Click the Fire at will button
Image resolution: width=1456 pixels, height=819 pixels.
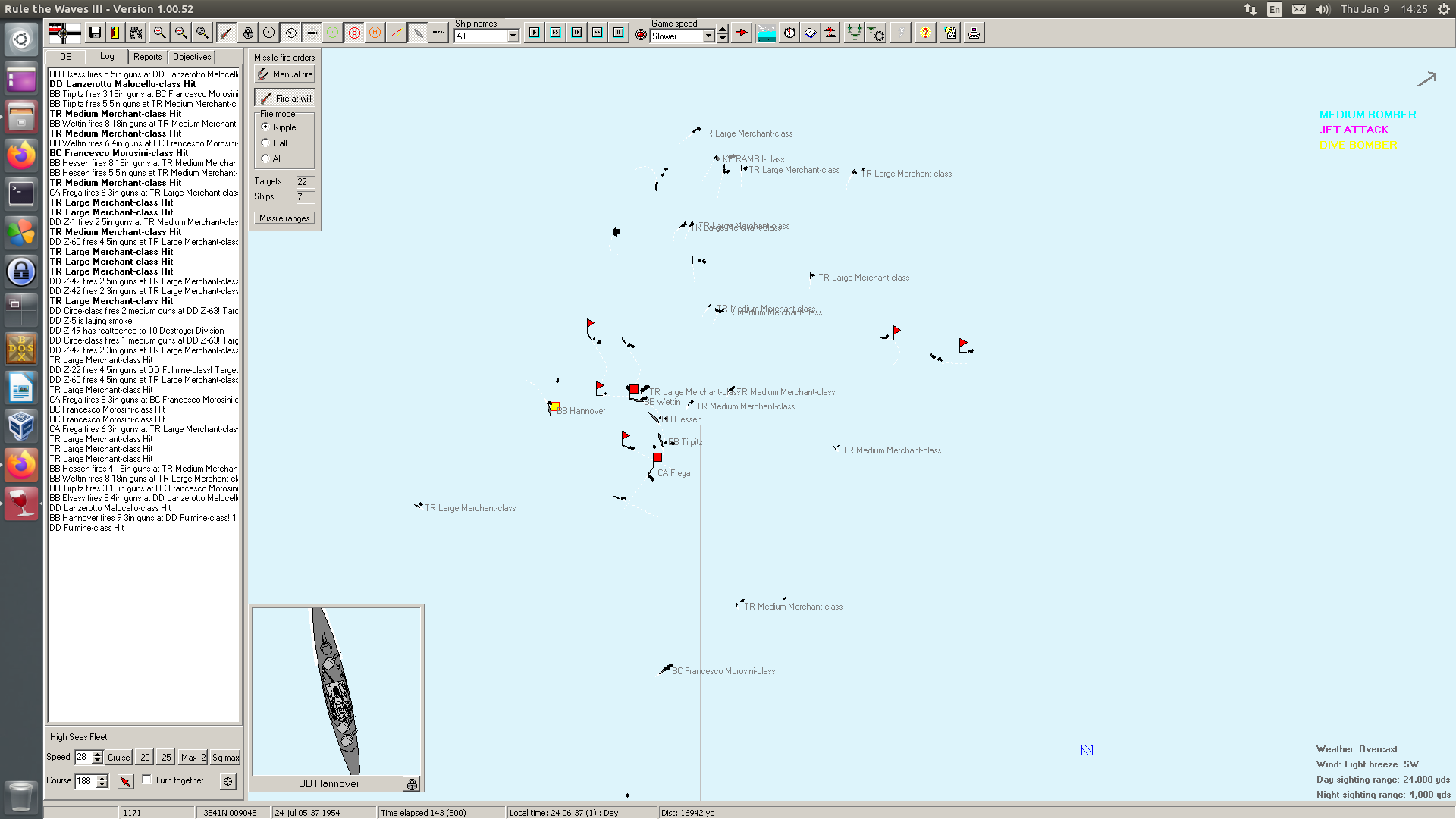pos(284,99)
